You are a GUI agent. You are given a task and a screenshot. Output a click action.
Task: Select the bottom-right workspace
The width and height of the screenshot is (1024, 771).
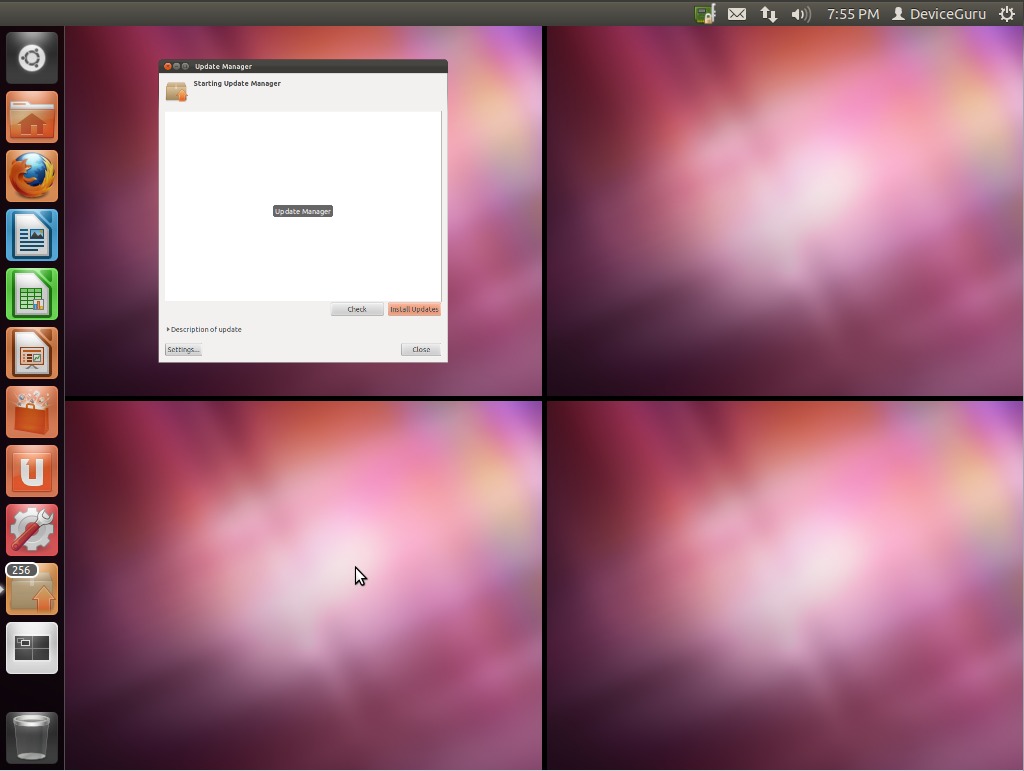784,586
